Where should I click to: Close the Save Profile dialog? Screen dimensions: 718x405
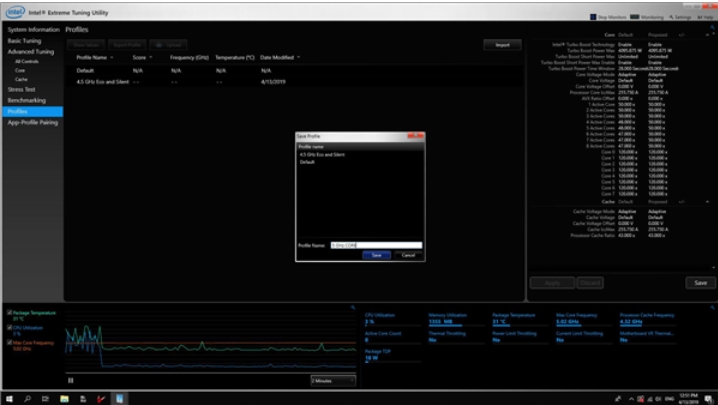click(416, 136)
